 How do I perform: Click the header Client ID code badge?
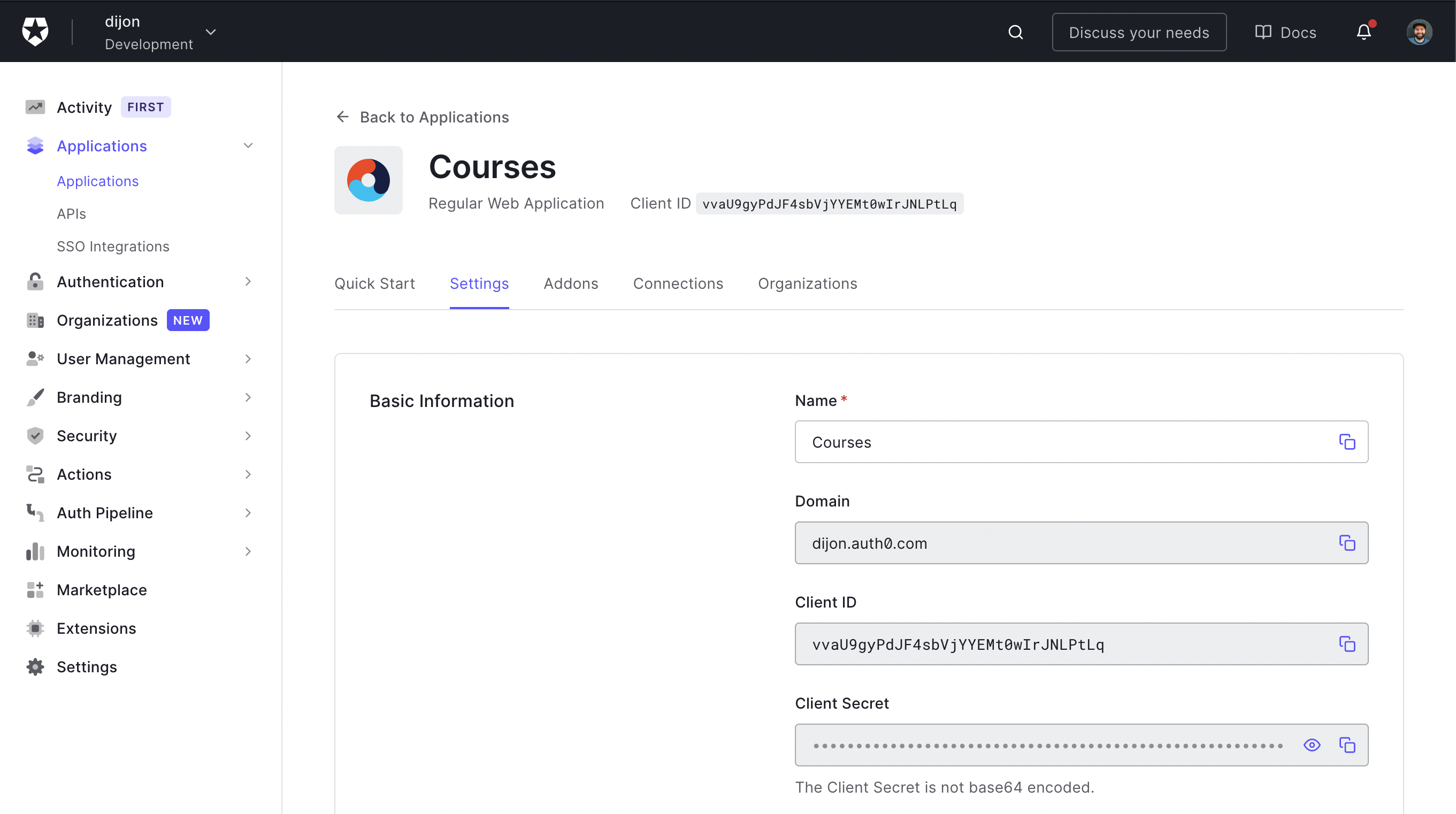click(830, 204)
